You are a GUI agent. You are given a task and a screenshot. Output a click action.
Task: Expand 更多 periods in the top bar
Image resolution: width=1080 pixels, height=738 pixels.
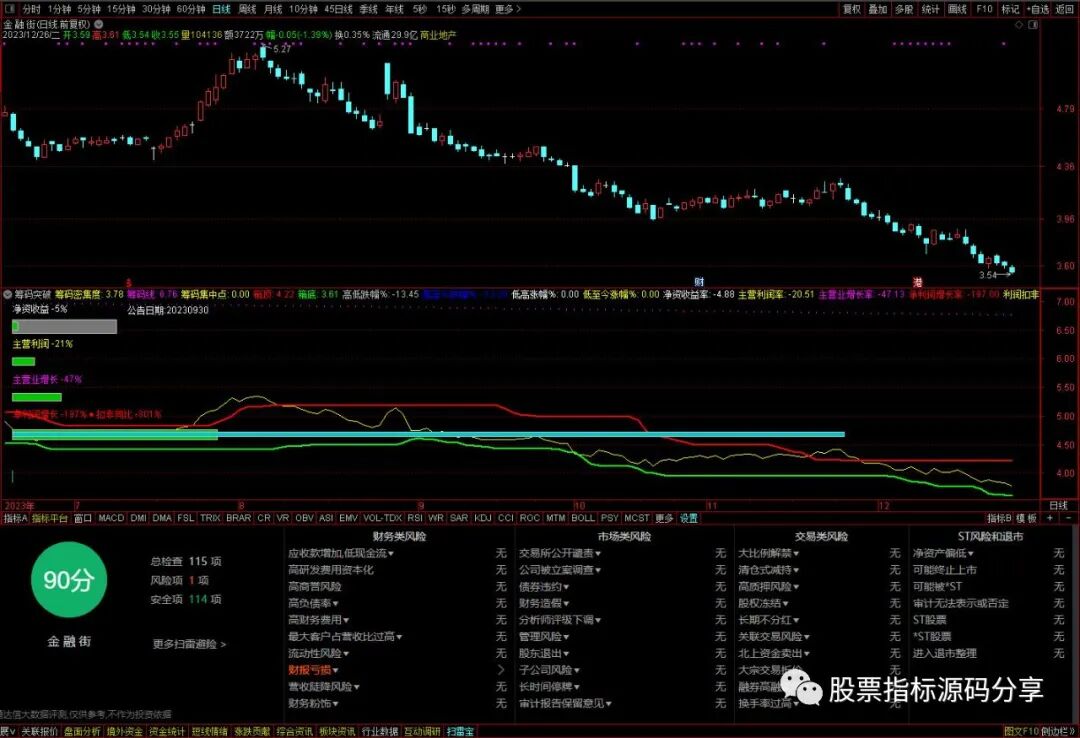pos(508,9)
